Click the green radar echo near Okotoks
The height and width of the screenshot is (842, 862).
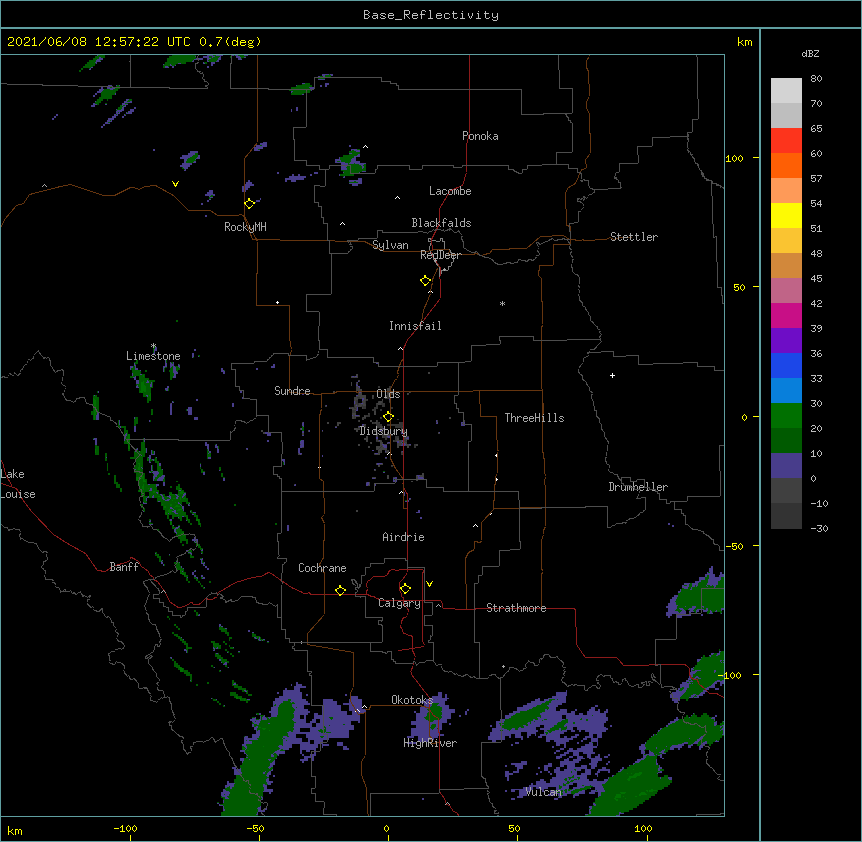point(433,712)
